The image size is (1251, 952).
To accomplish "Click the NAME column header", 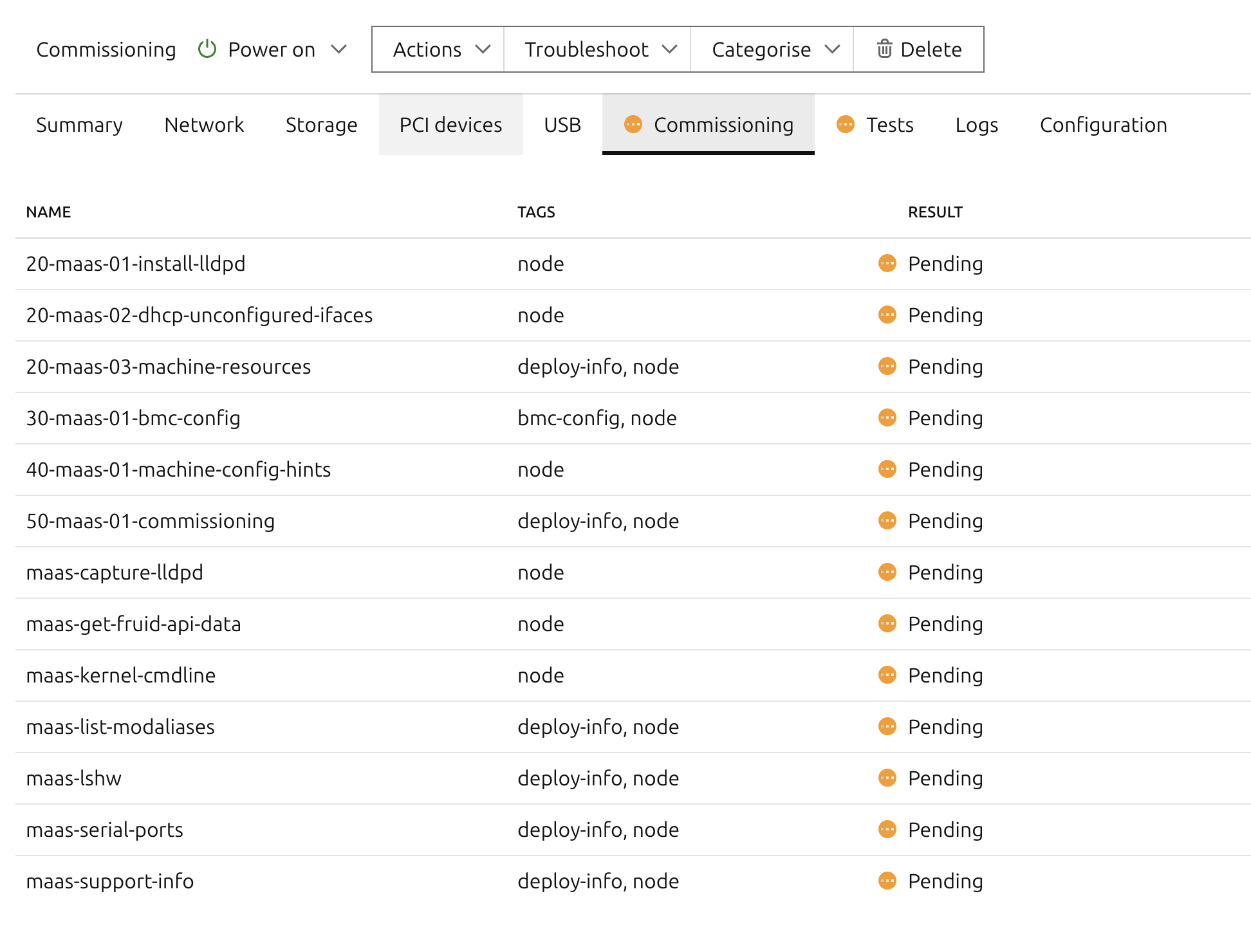I will 48,212.
